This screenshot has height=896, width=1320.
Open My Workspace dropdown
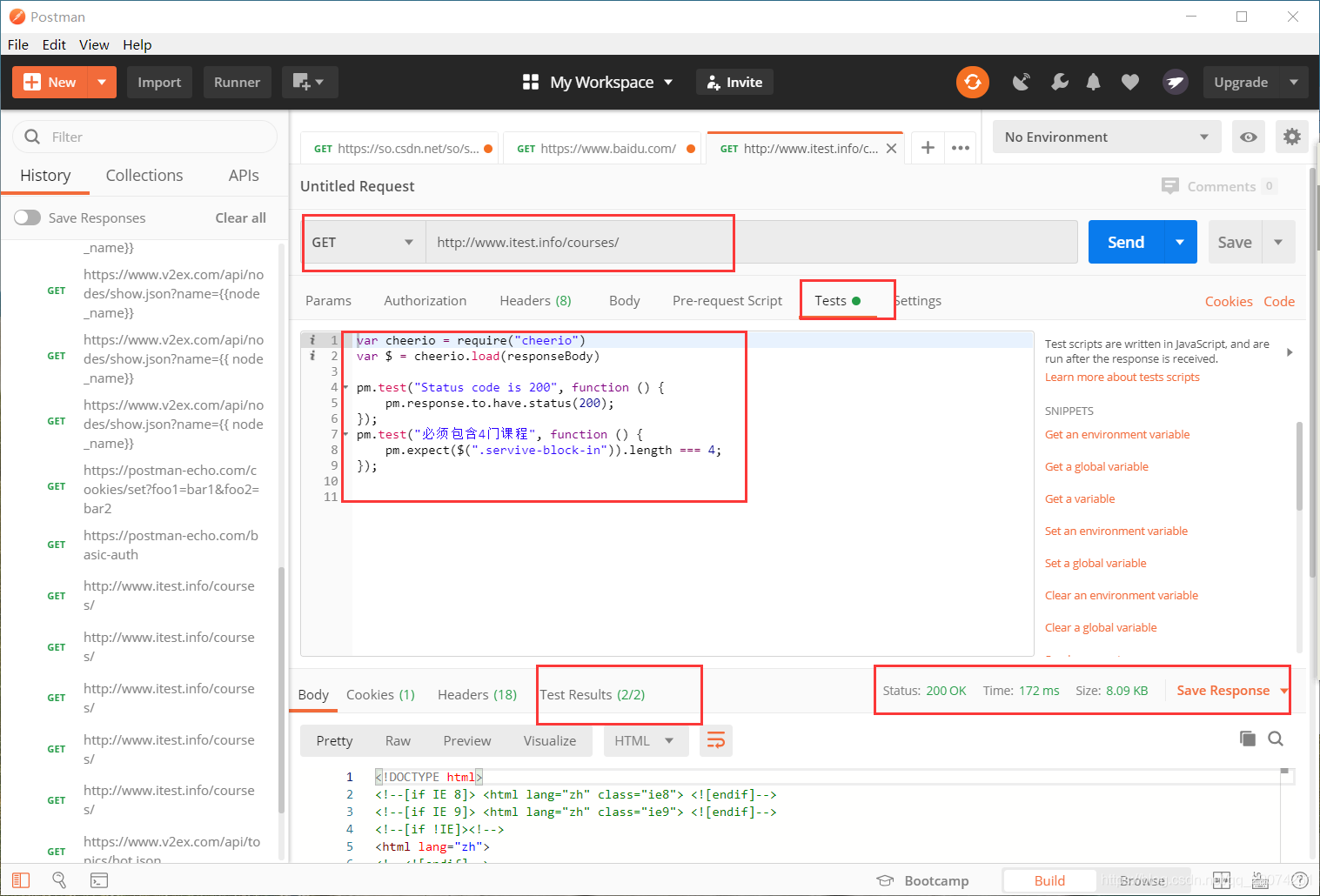tap(598, 82)
